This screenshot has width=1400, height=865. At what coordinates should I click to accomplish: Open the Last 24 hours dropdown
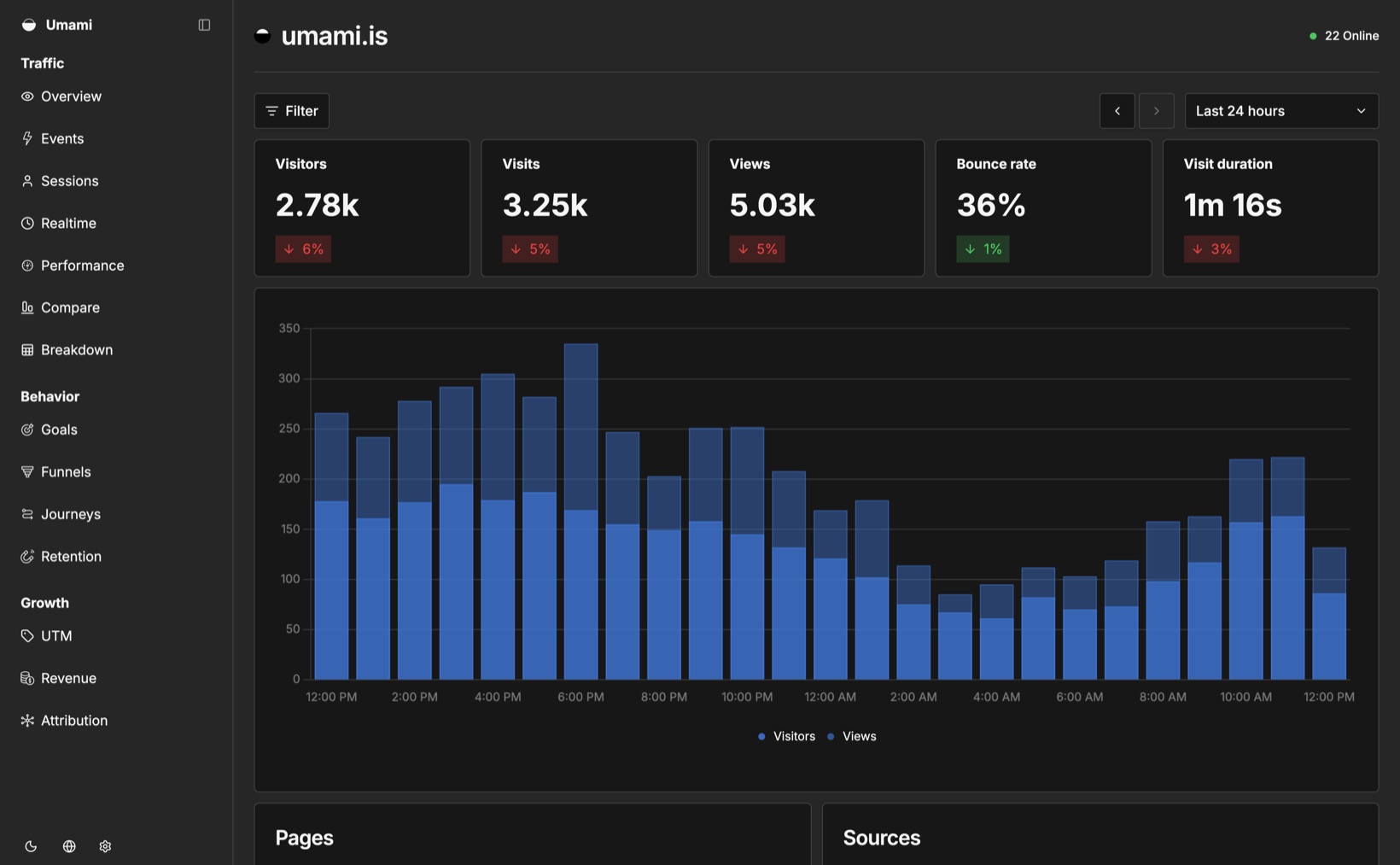point(1281,111)
